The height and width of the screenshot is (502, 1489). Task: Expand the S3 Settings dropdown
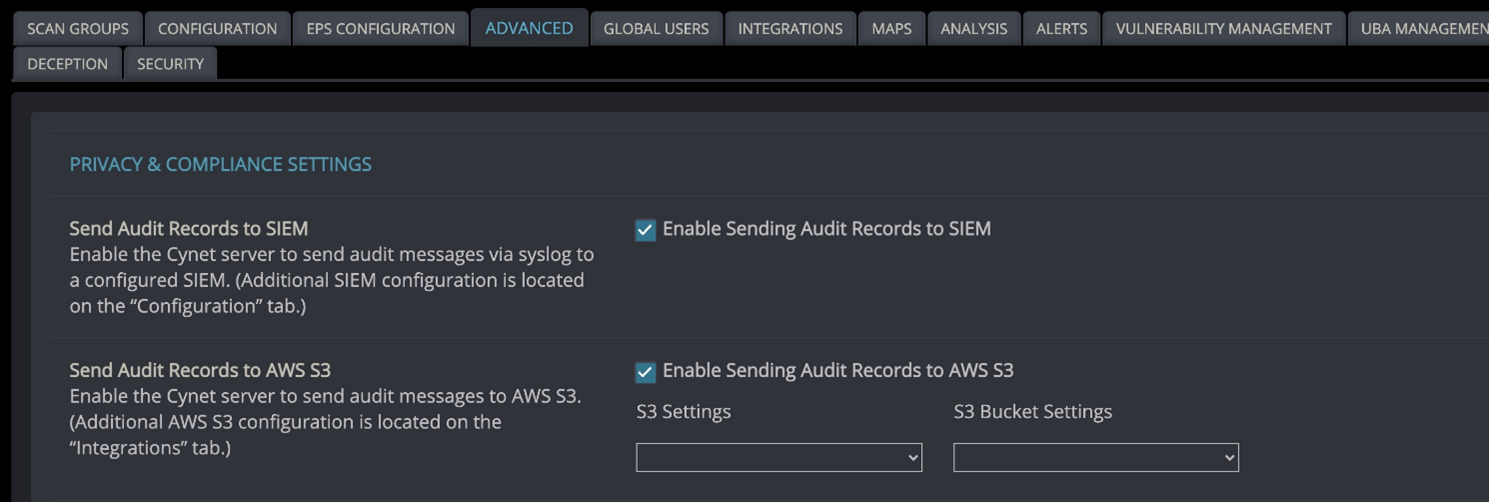click(779, 457)
